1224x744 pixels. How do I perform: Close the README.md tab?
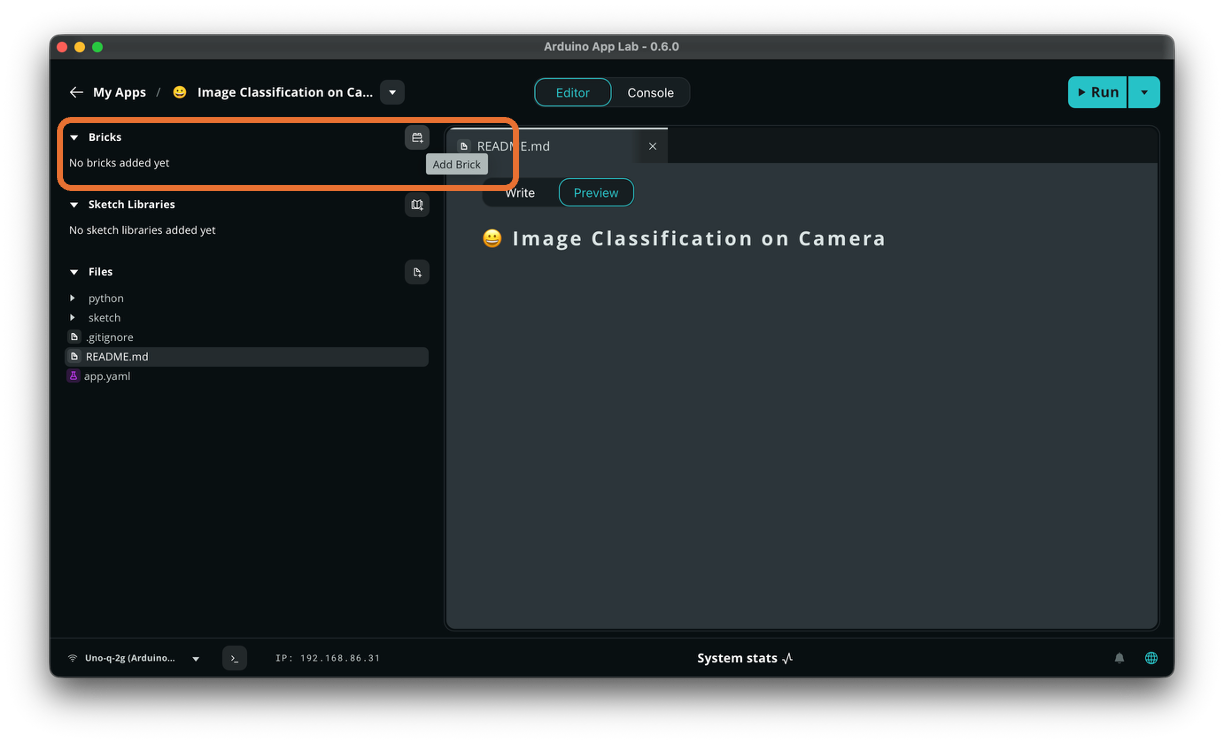[653, 146]
